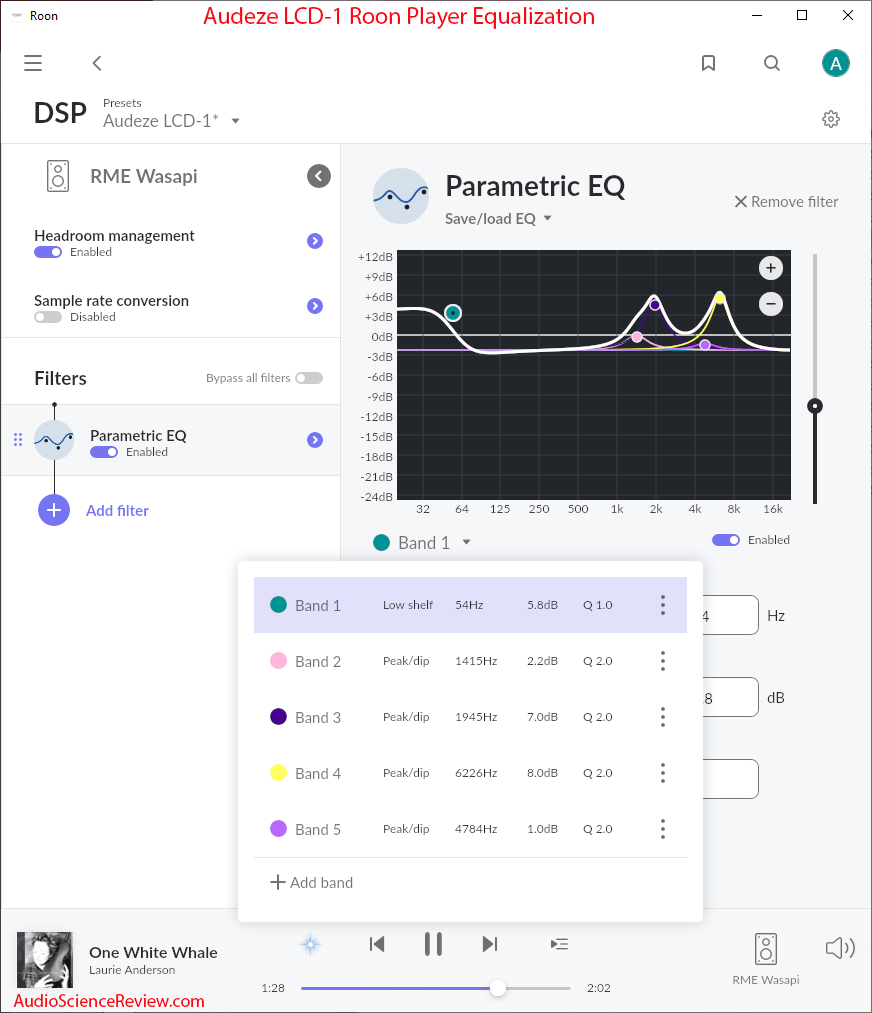Open the profile avatar A
Image resolution: width=872 pixels, height=1013 pixels.
click(x=835, y=63)
